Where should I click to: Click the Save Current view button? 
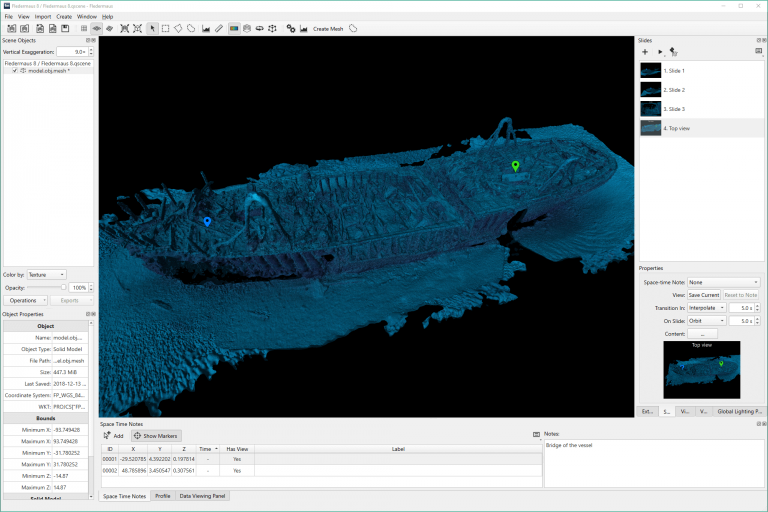coord(703,295)
